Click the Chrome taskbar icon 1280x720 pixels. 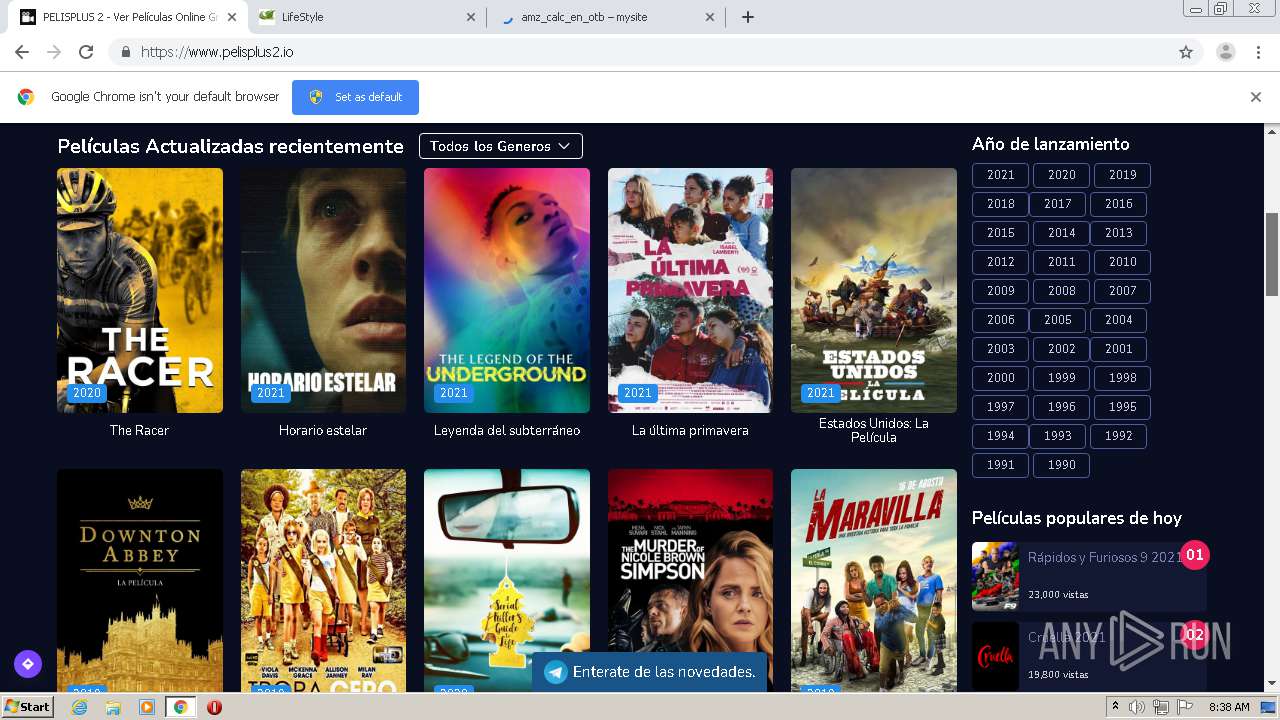[180, 707]
